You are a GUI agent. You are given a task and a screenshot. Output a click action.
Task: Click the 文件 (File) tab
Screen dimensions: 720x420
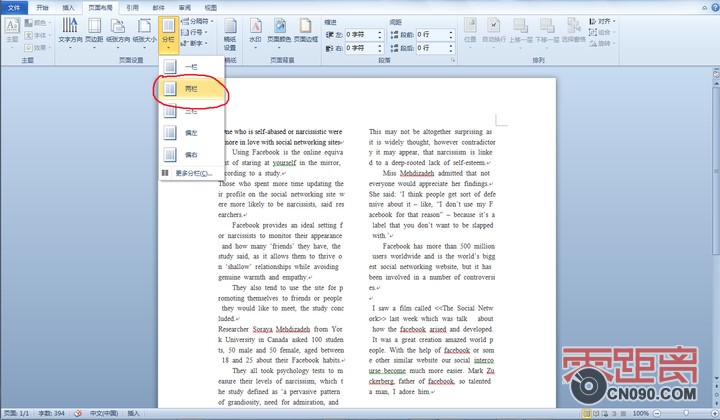[x=14, y=7]
